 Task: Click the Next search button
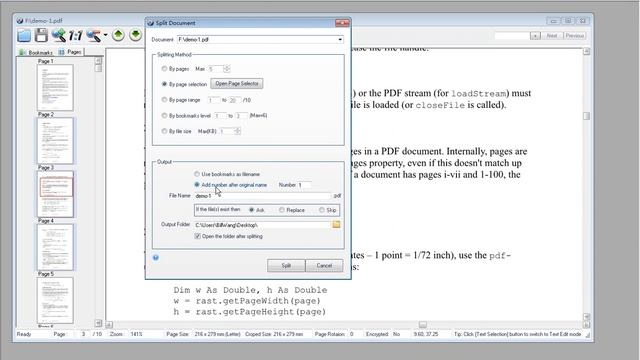point(552,36)
